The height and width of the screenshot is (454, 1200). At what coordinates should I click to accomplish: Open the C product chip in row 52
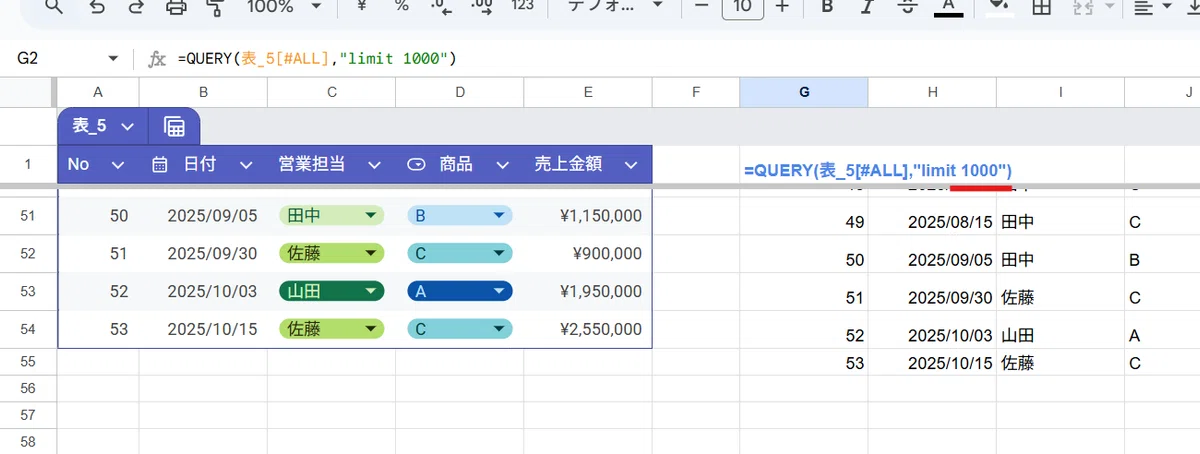[460, 254]
